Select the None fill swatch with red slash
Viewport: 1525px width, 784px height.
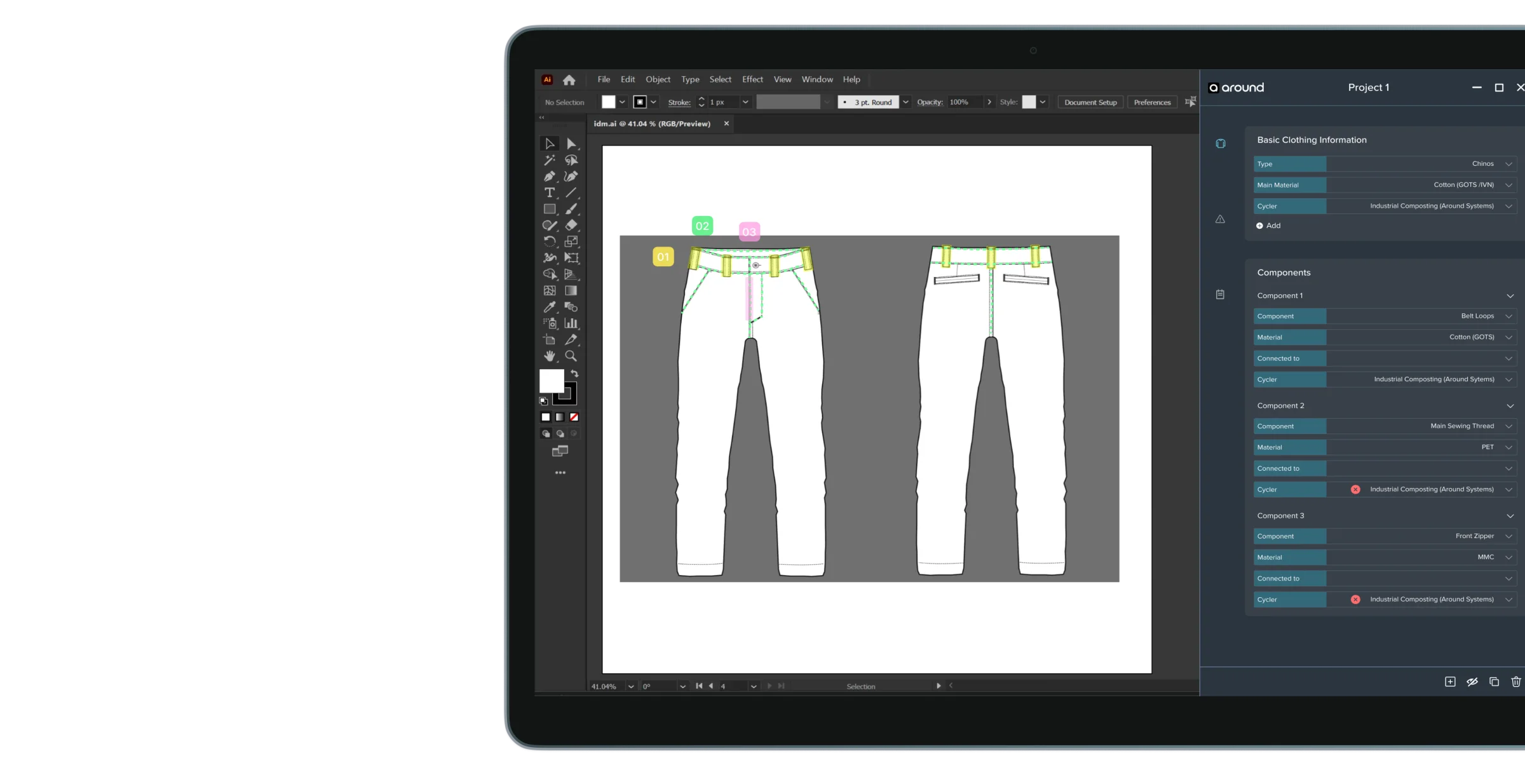coord(574,417)
